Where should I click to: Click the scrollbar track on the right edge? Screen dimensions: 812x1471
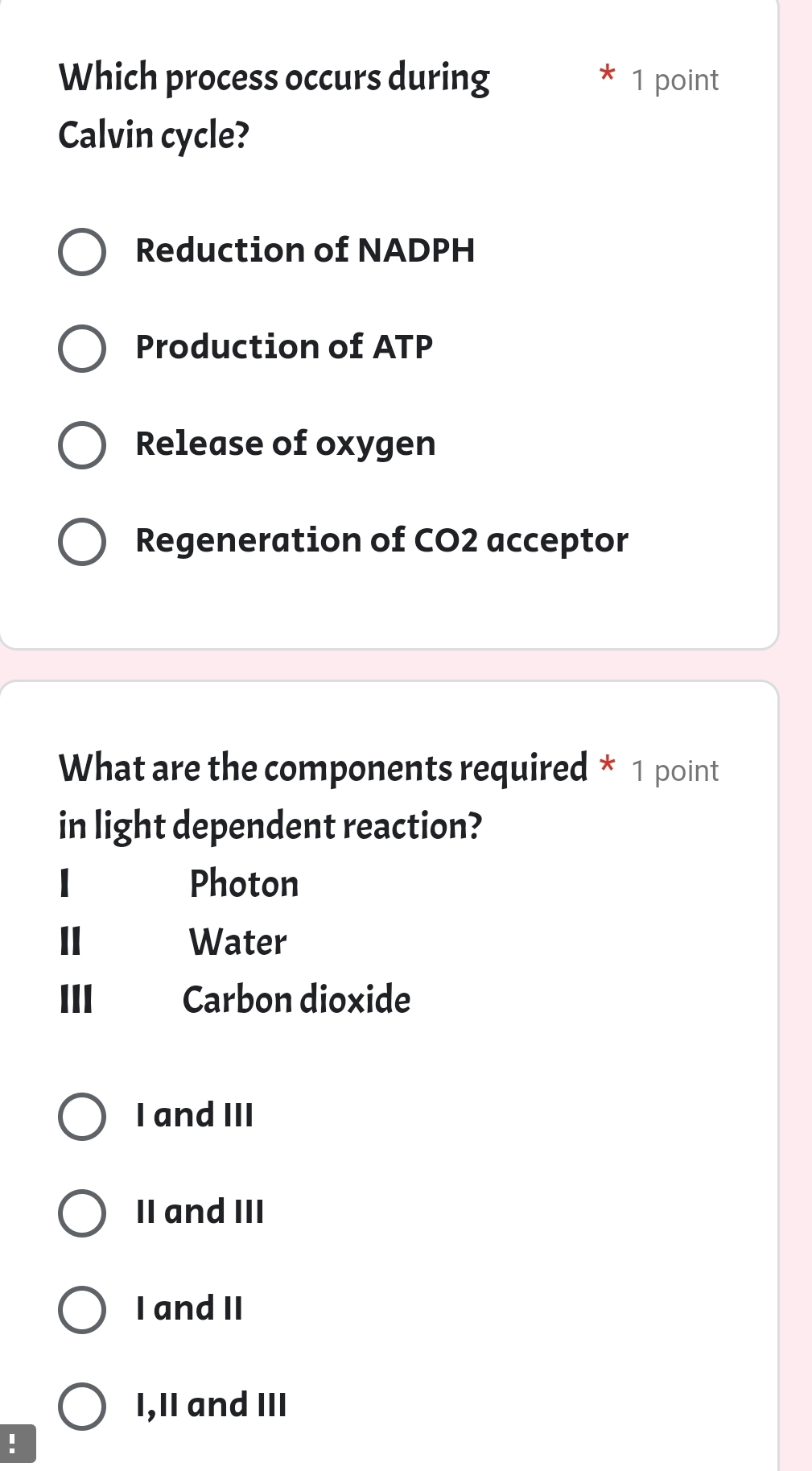coord(806,725)
